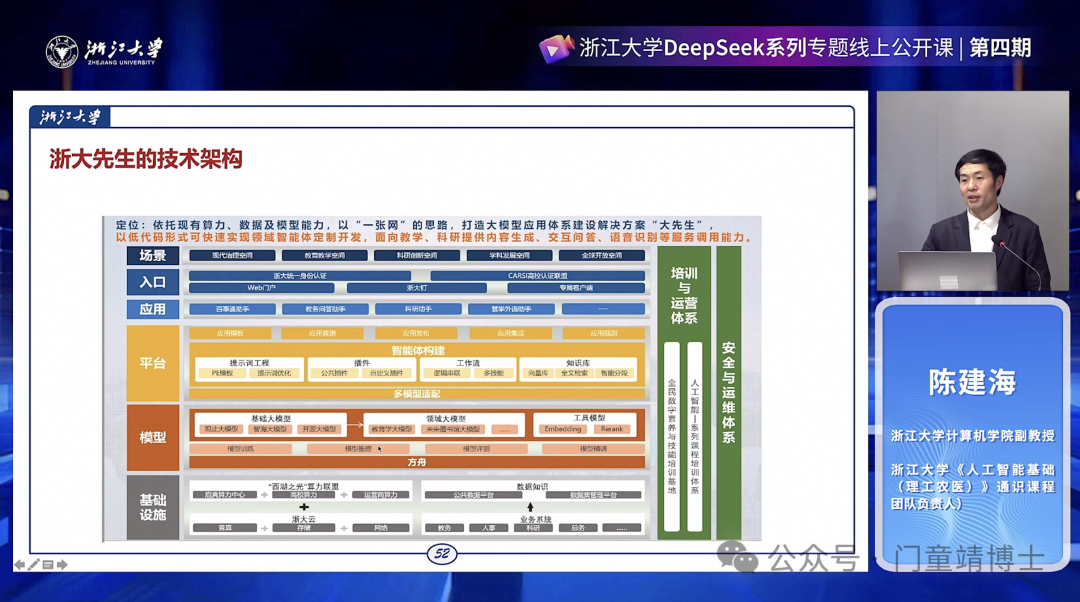Click the 存储 chip under 浙大云
The height and width of the screenshot is (602, 1080).
(x=303, y=528)
